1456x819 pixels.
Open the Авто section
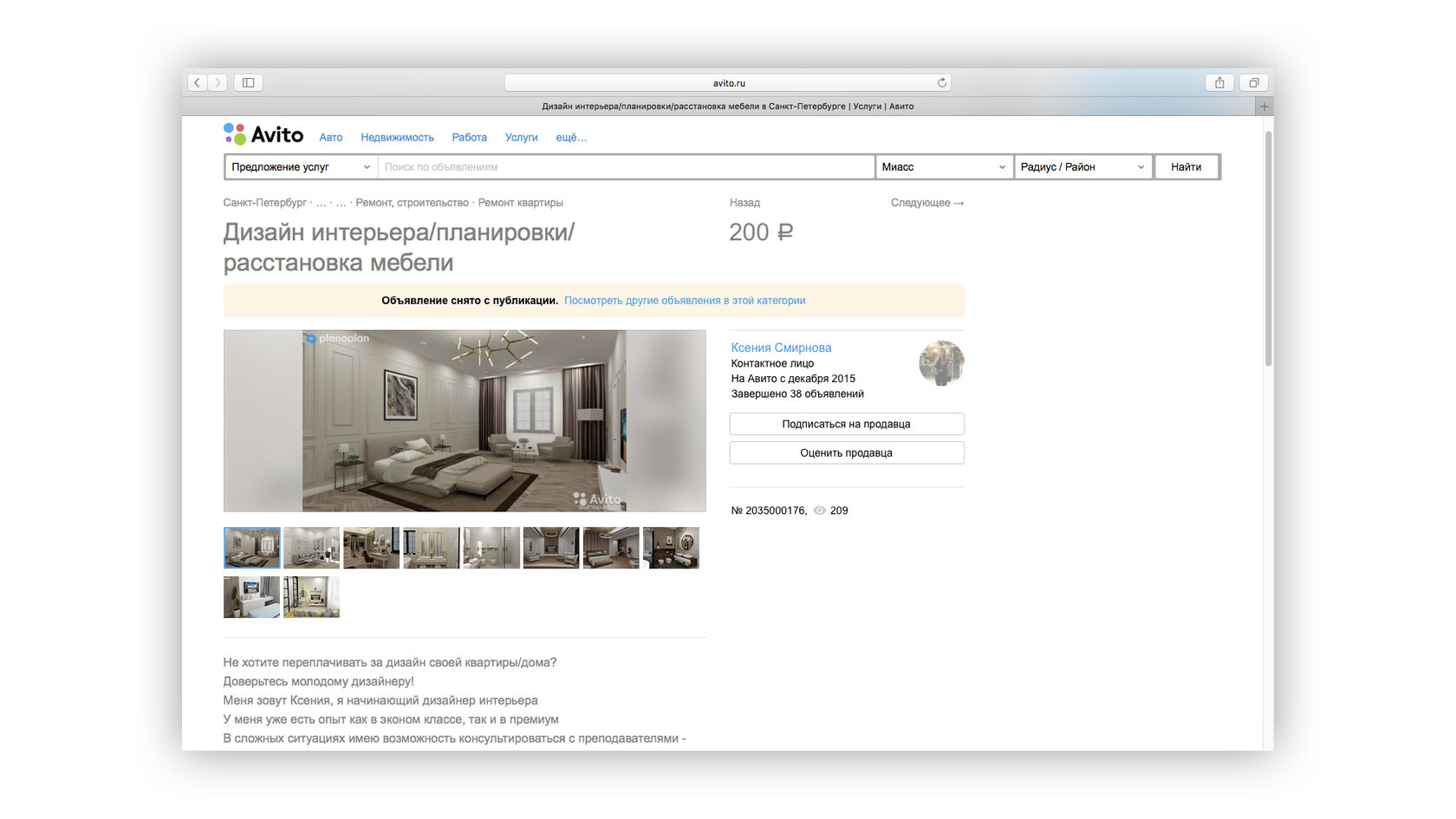330,137
